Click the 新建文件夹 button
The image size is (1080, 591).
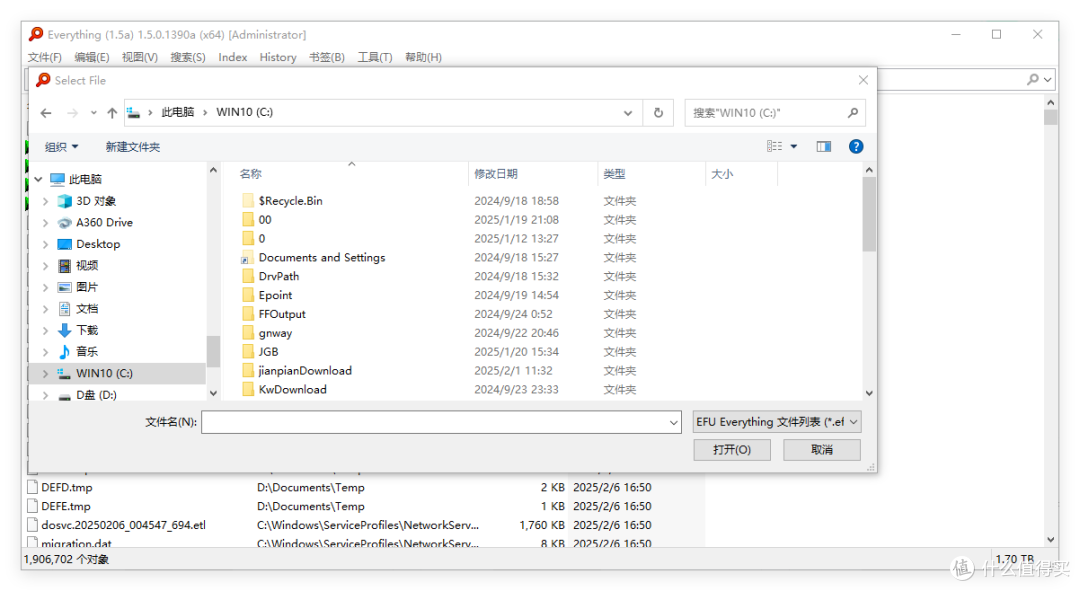132,147
